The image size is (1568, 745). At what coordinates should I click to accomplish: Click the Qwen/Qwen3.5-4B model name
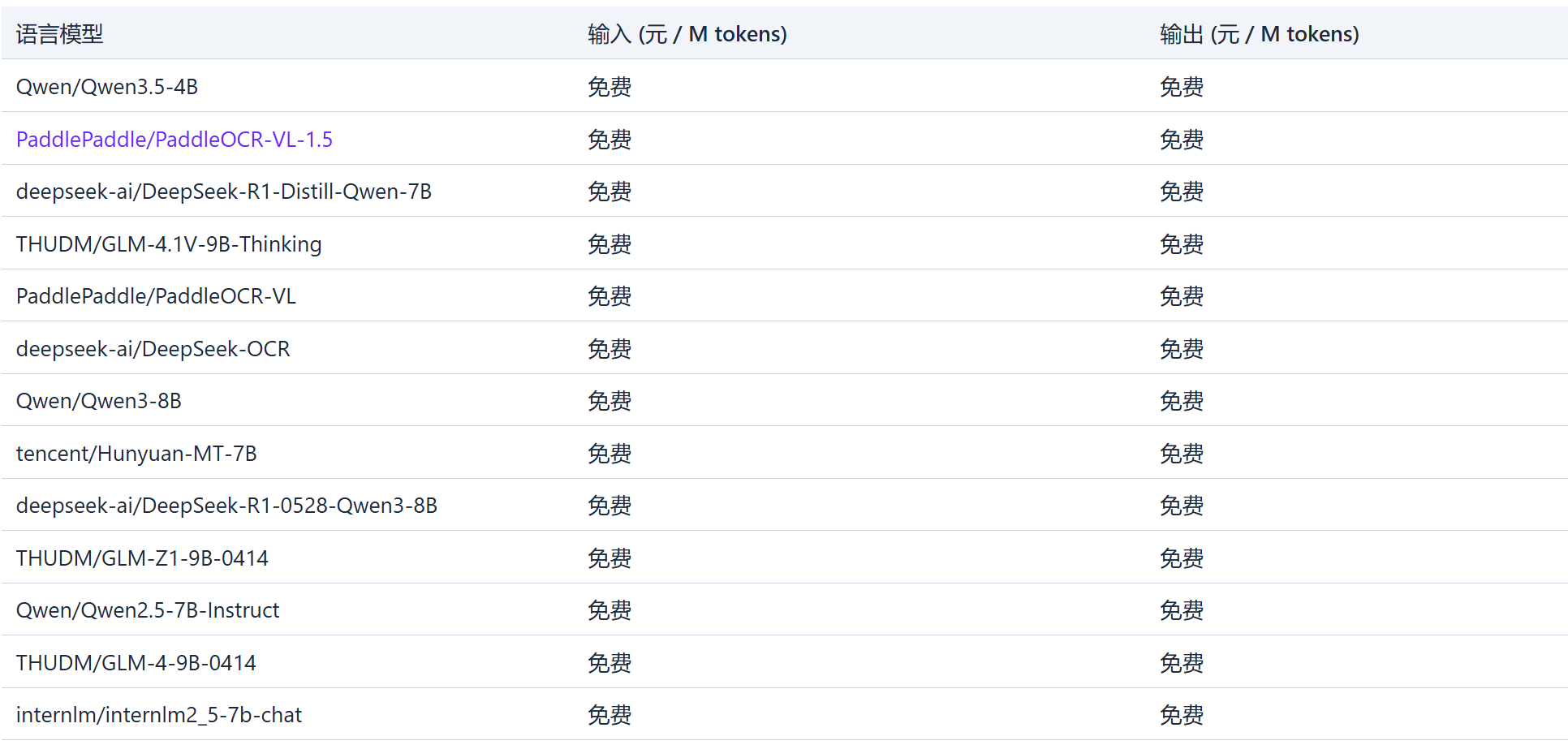[x=107, y=87]
